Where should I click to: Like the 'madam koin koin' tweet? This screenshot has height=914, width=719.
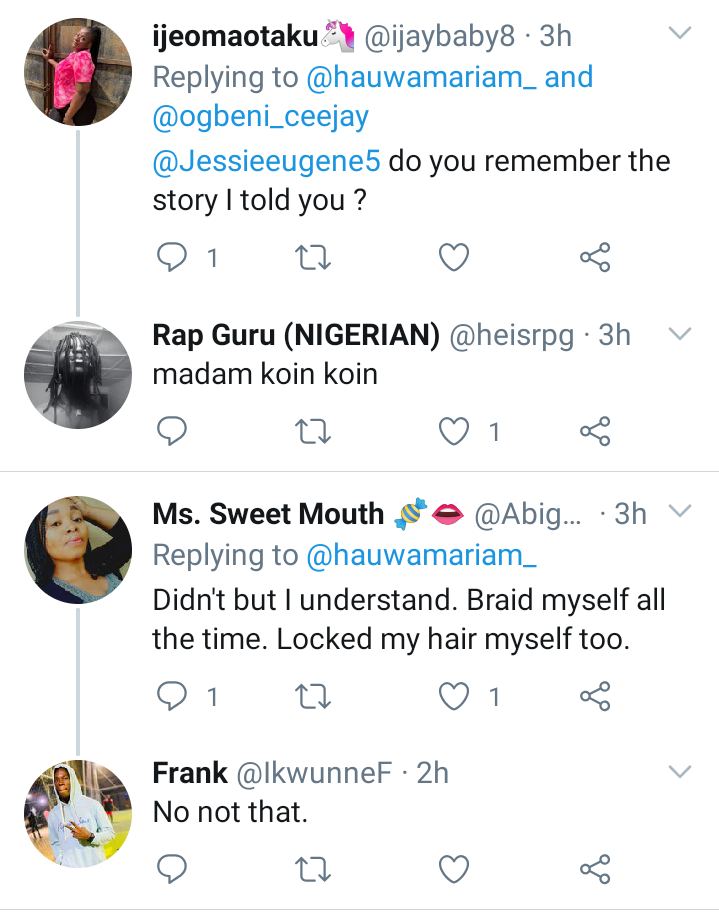pyautogui.click(x=455, y=431)
